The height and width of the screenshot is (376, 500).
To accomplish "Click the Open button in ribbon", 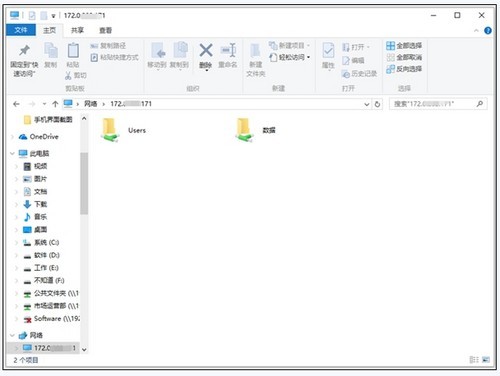I will click(x=356, y=47).
